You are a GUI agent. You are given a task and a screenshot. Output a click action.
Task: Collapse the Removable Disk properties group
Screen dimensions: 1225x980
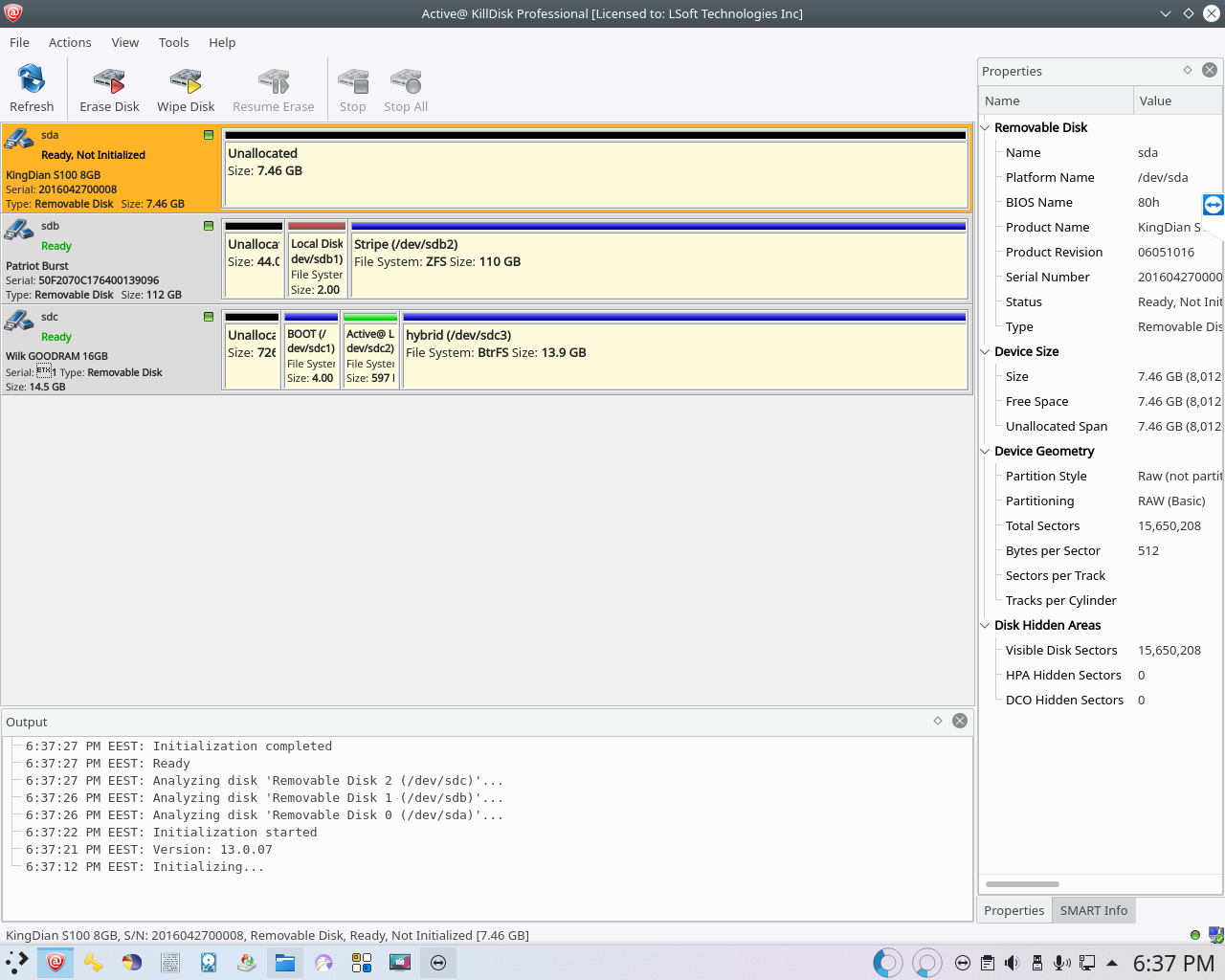(986, 127)
